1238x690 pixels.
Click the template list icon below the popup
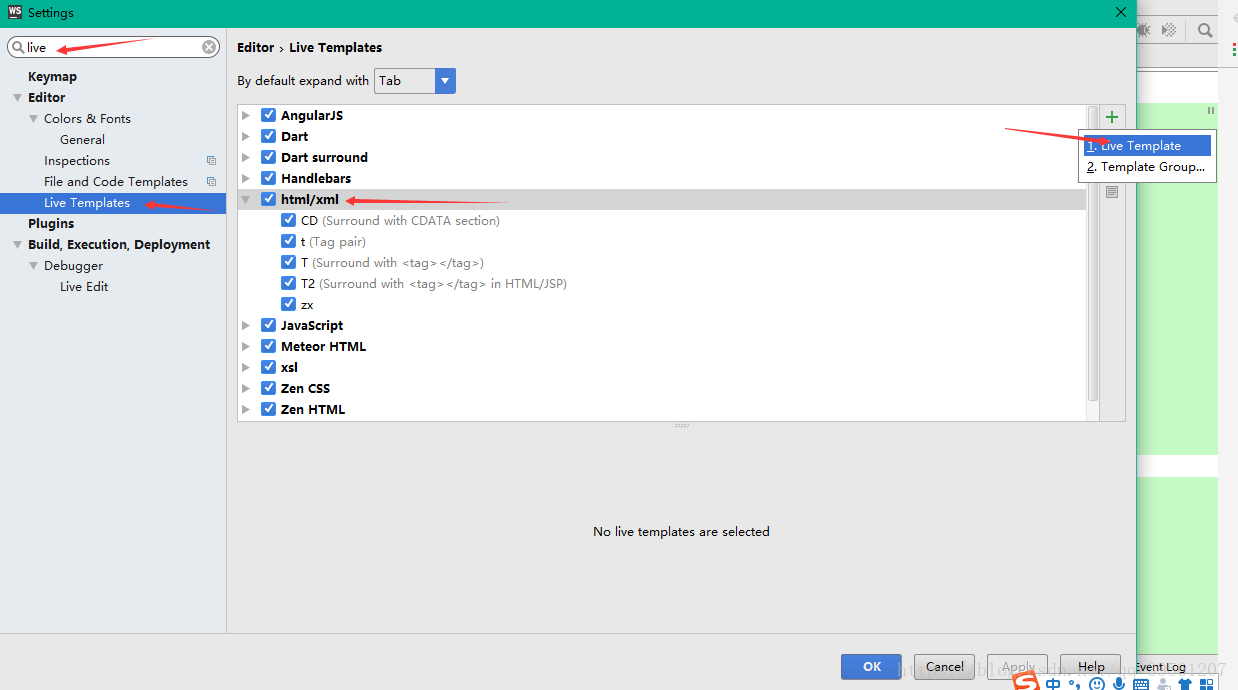(x=1112, y=192)
